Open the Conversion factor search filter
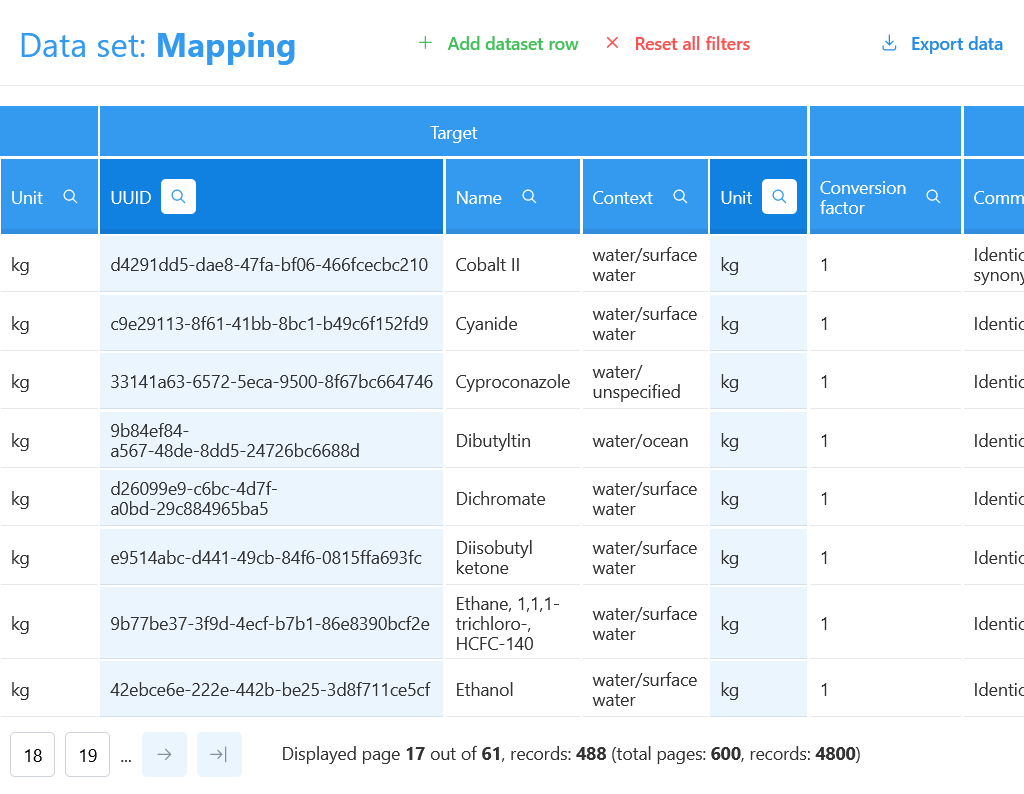1024x794 pixels. point(933,197)
